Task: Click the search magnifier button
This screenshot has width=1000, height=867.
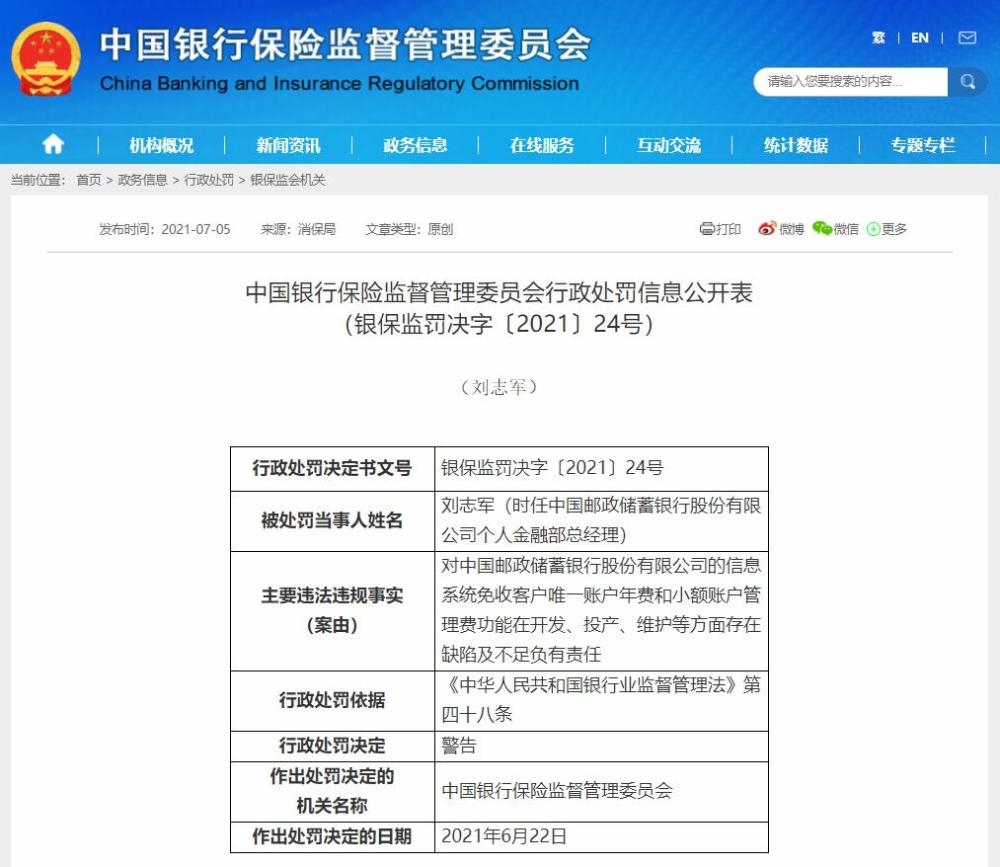Action: [967, 82]
